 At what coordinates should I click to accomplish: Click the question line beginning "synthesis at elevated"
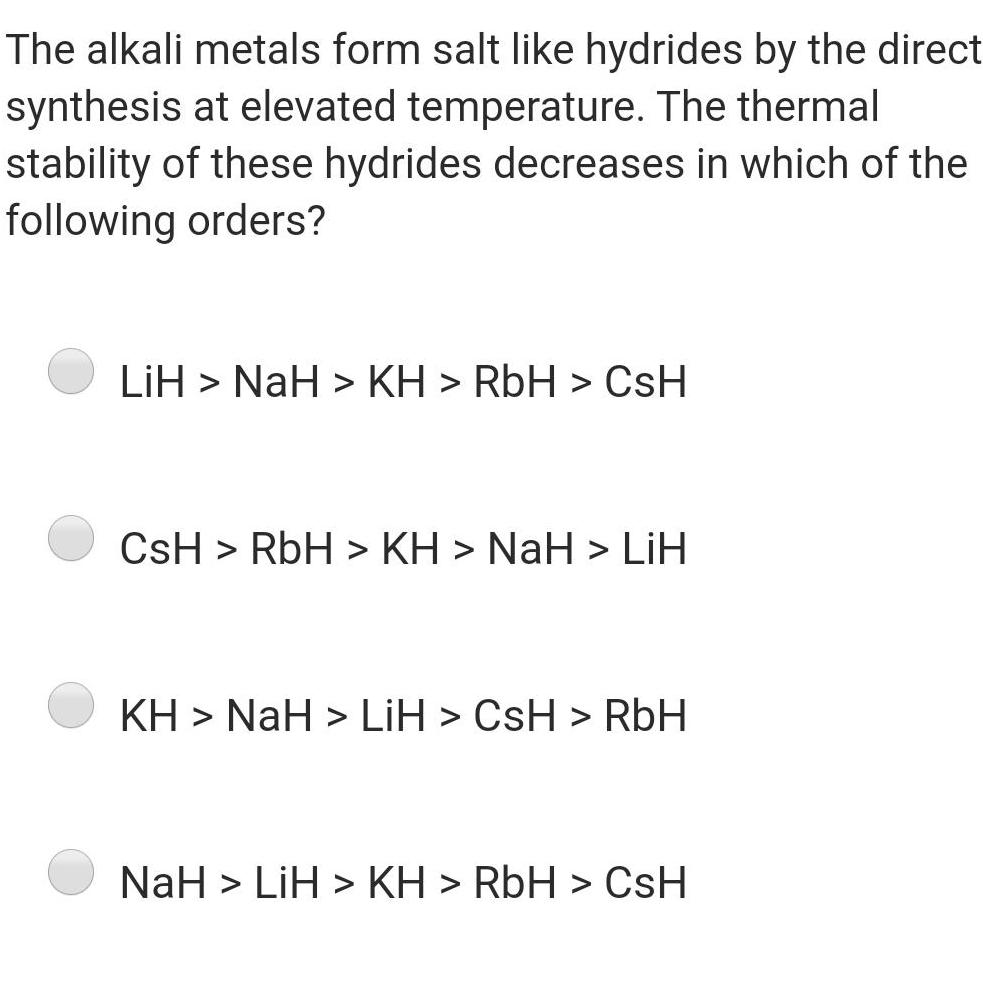pyautogui.click(x=442, y=106)
